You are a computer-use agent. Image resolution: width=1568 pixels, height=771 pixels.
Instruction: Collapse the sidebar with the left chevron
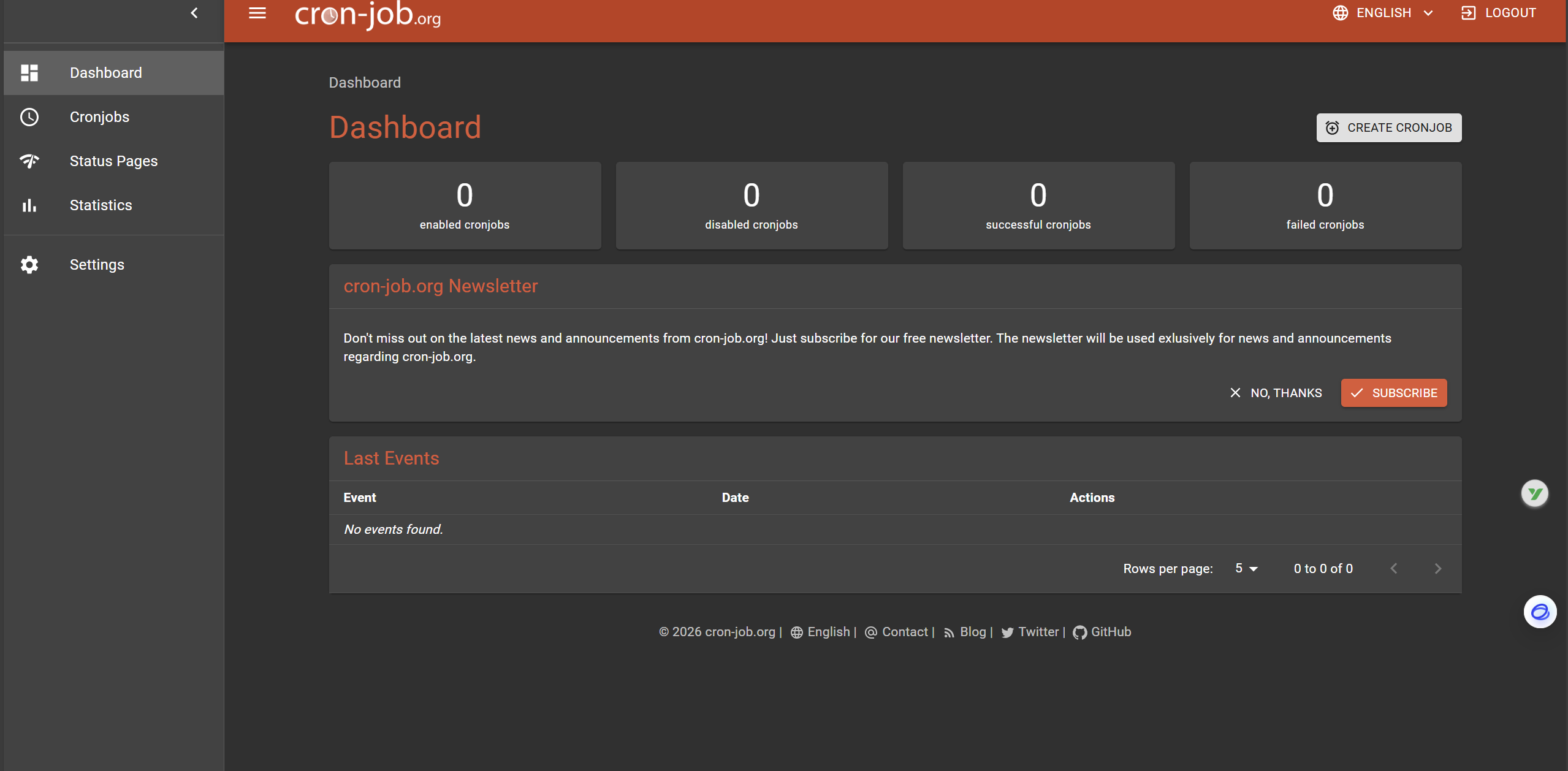coord(194,13)
